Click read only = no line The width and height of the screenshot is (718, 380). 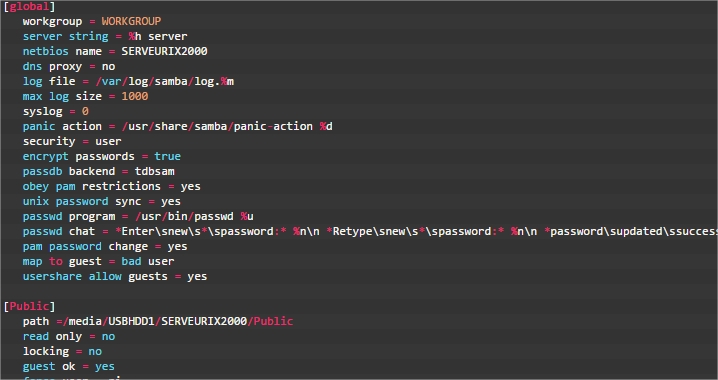tap(69, 337)
